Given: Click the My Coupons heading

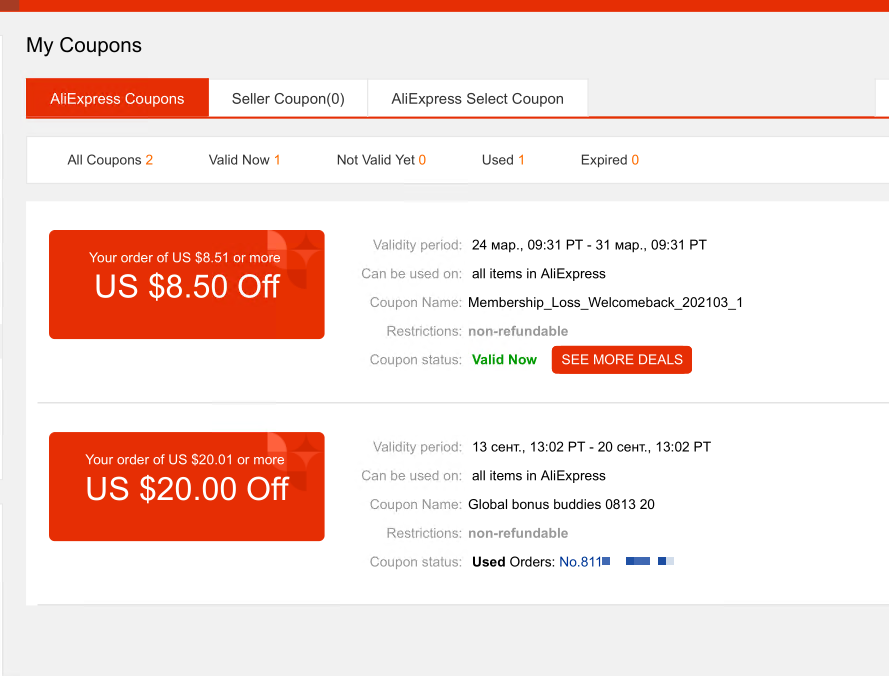Looking at the screenshot, I should (x=84, y=45).
